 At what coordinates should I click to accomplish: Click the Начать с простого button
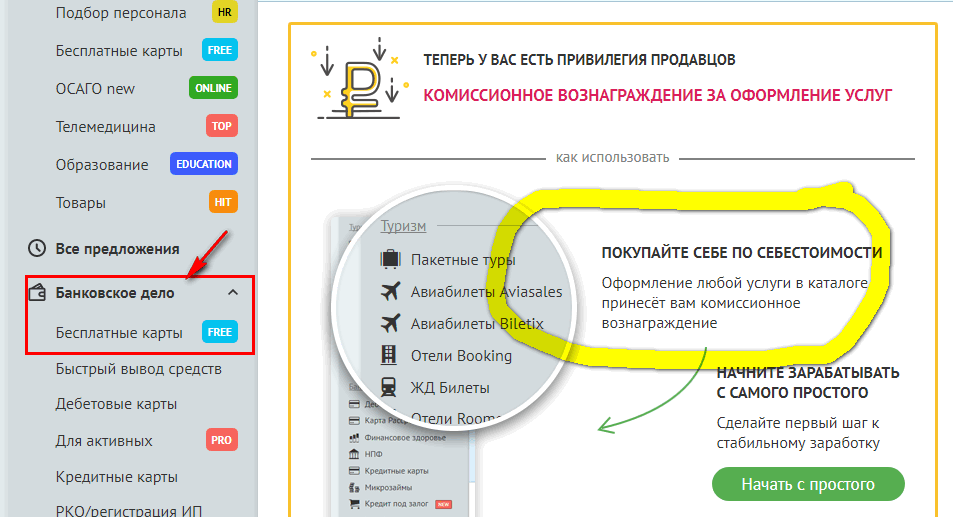(x=808, y=484)
